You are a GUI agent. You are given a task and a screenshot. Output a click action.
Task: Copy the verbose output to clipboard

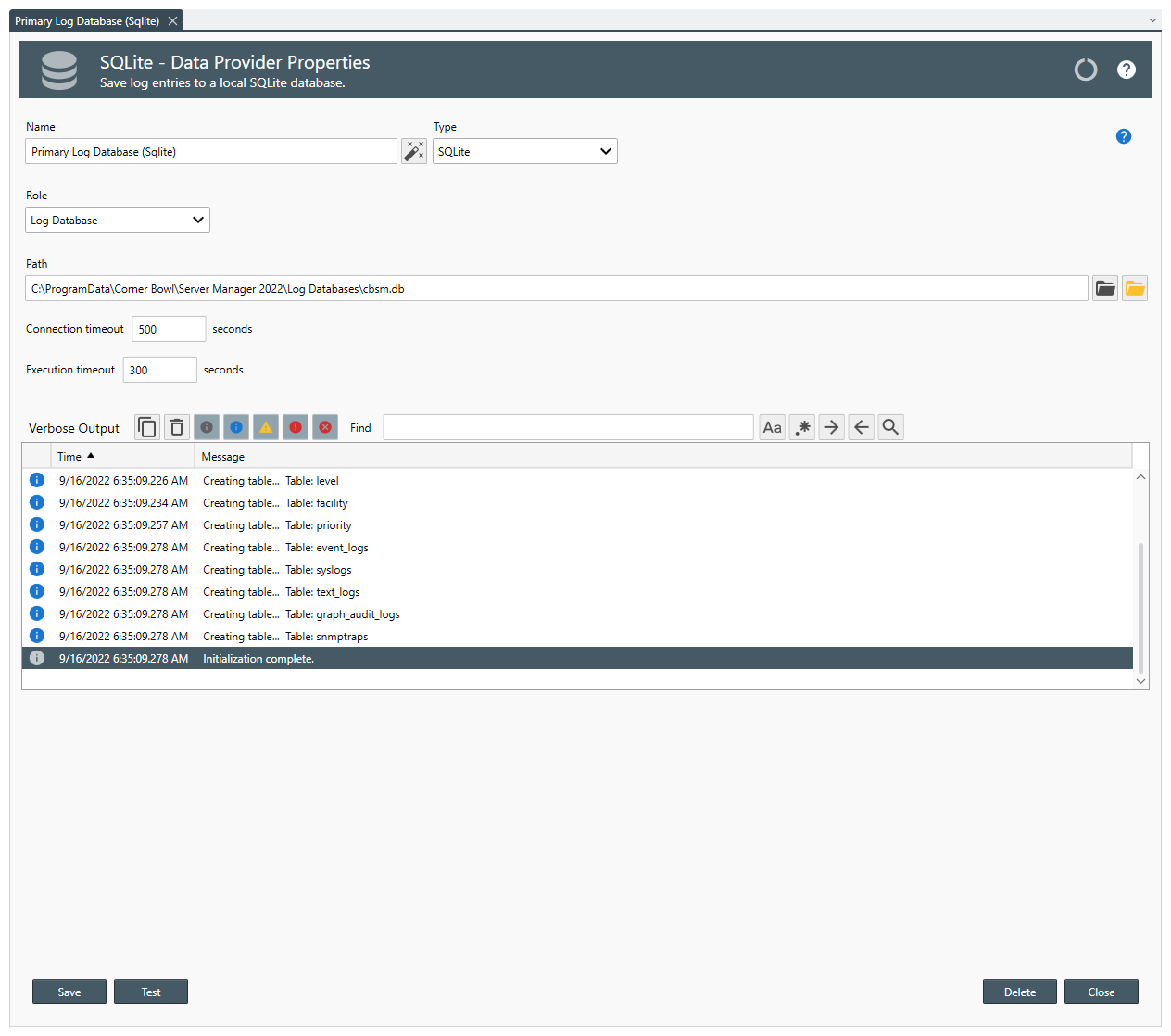pyautogui.click(x=147, y=427)
